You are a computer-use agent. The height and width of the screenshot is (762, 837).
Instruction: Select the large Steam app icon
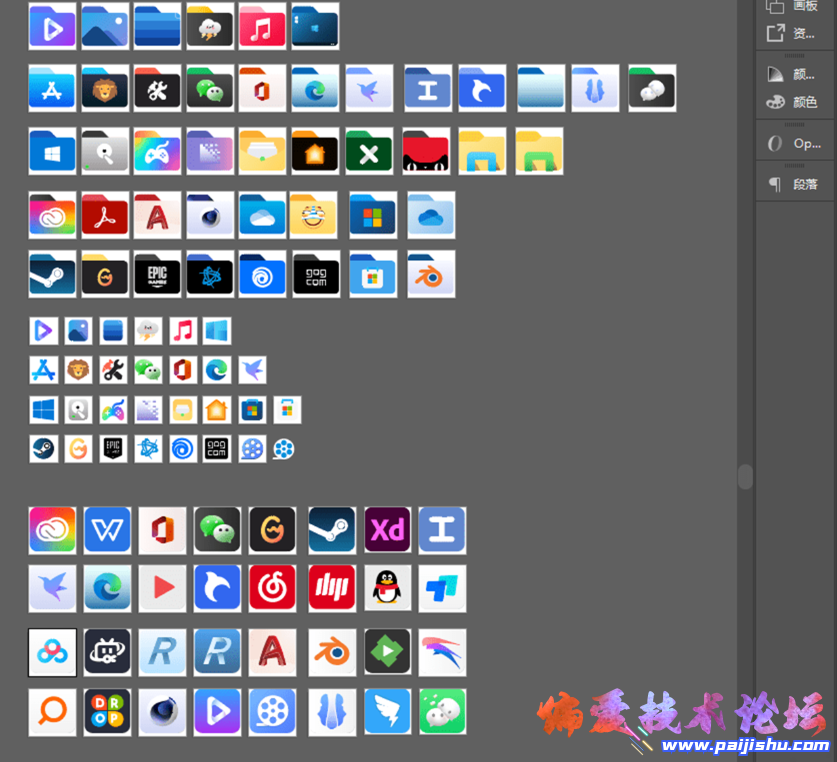point(332,530)
